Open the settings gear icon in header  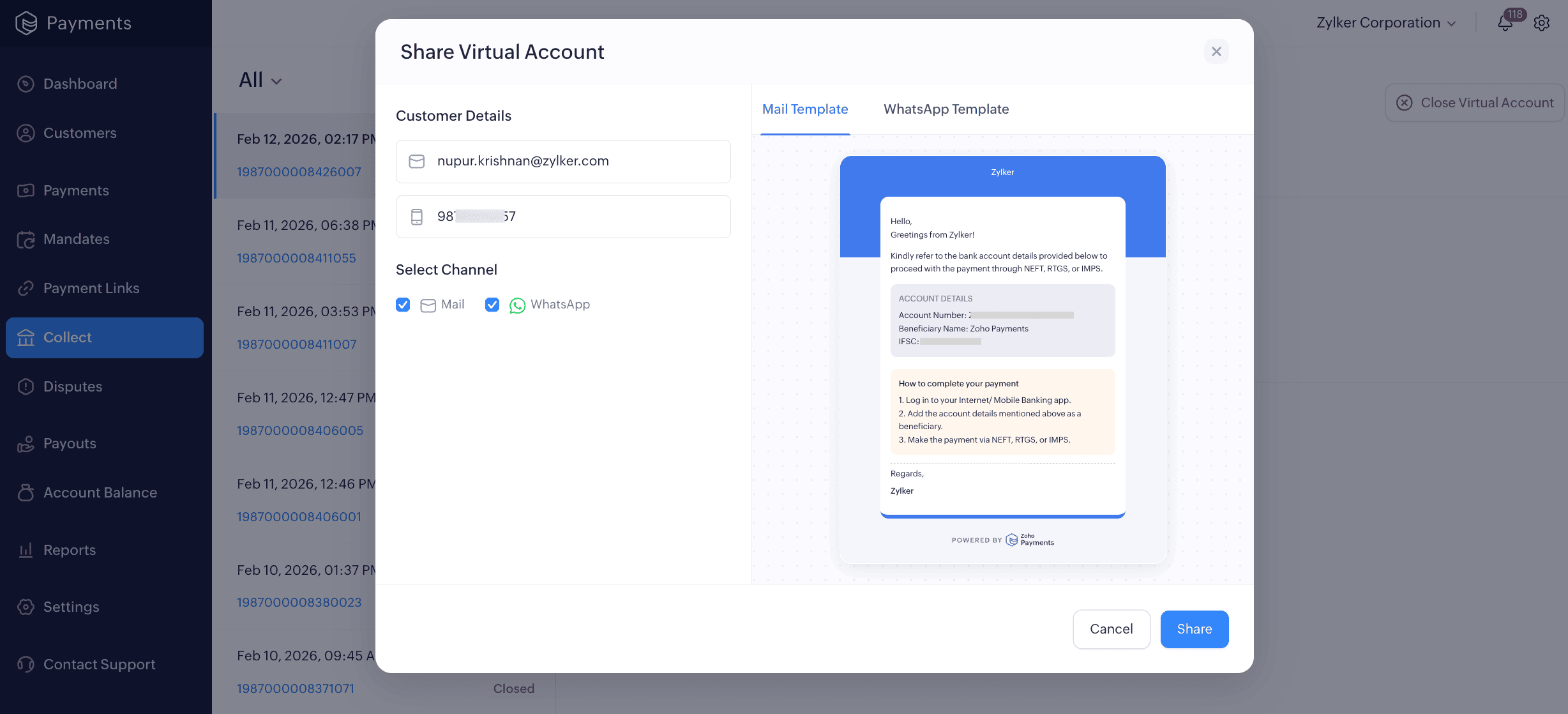[x=1542, y=24]
